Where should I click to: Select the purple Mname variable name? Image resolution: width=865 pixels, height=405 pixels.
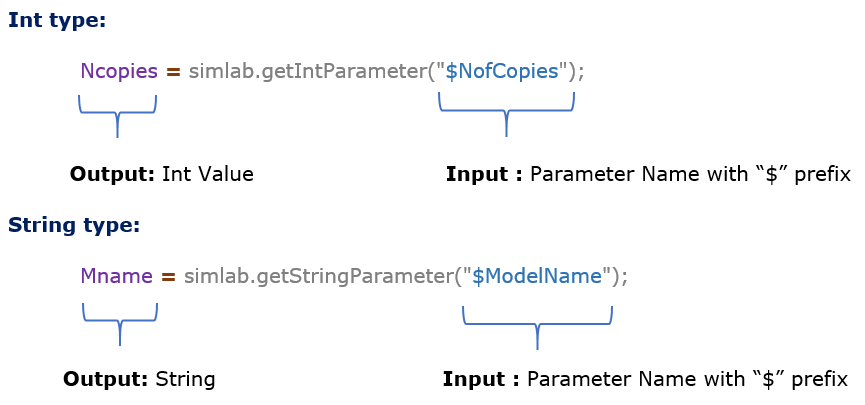point(115,276)
